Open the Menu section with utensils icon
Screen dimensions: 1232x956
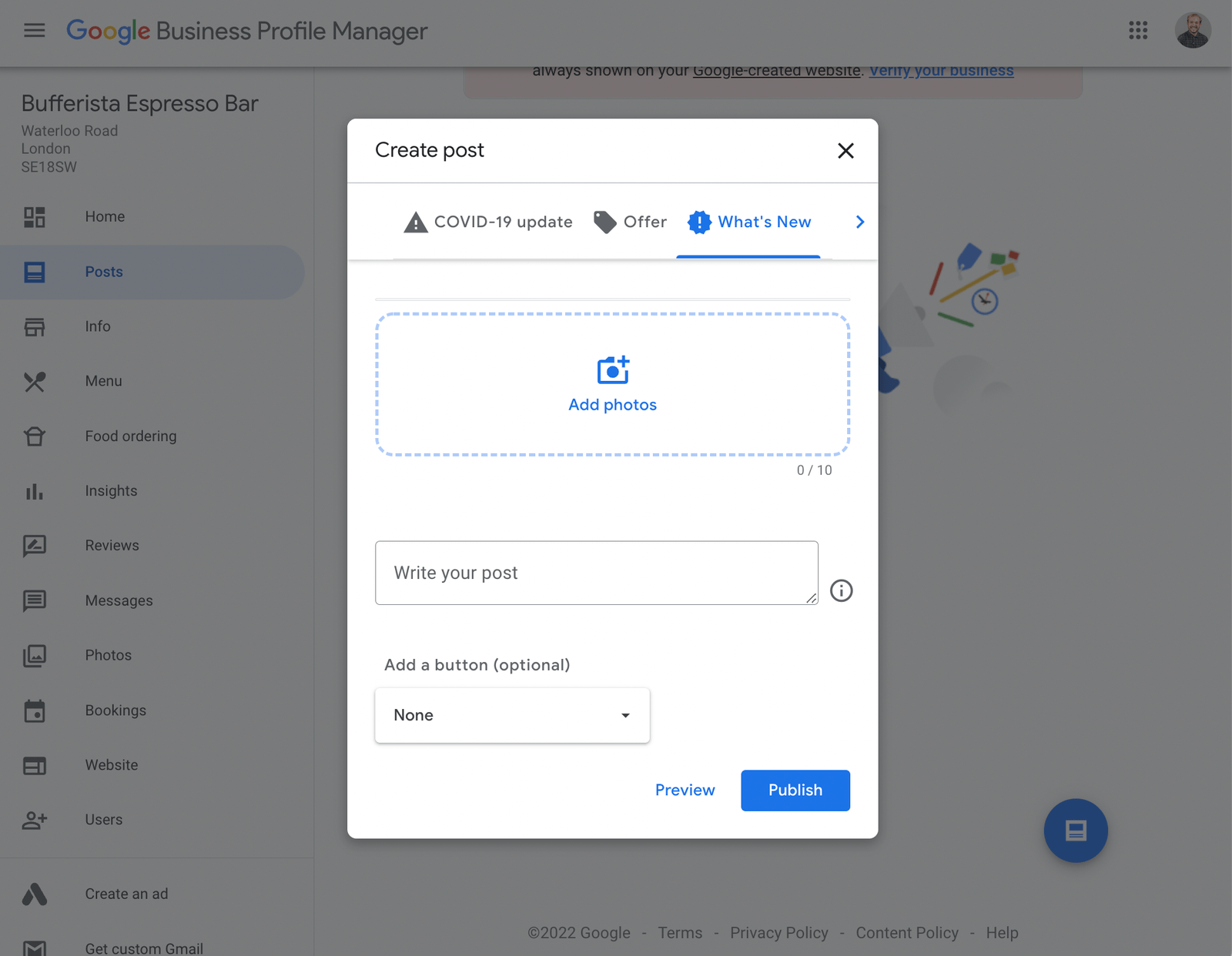pyautogui.click(x=103, y=381)
